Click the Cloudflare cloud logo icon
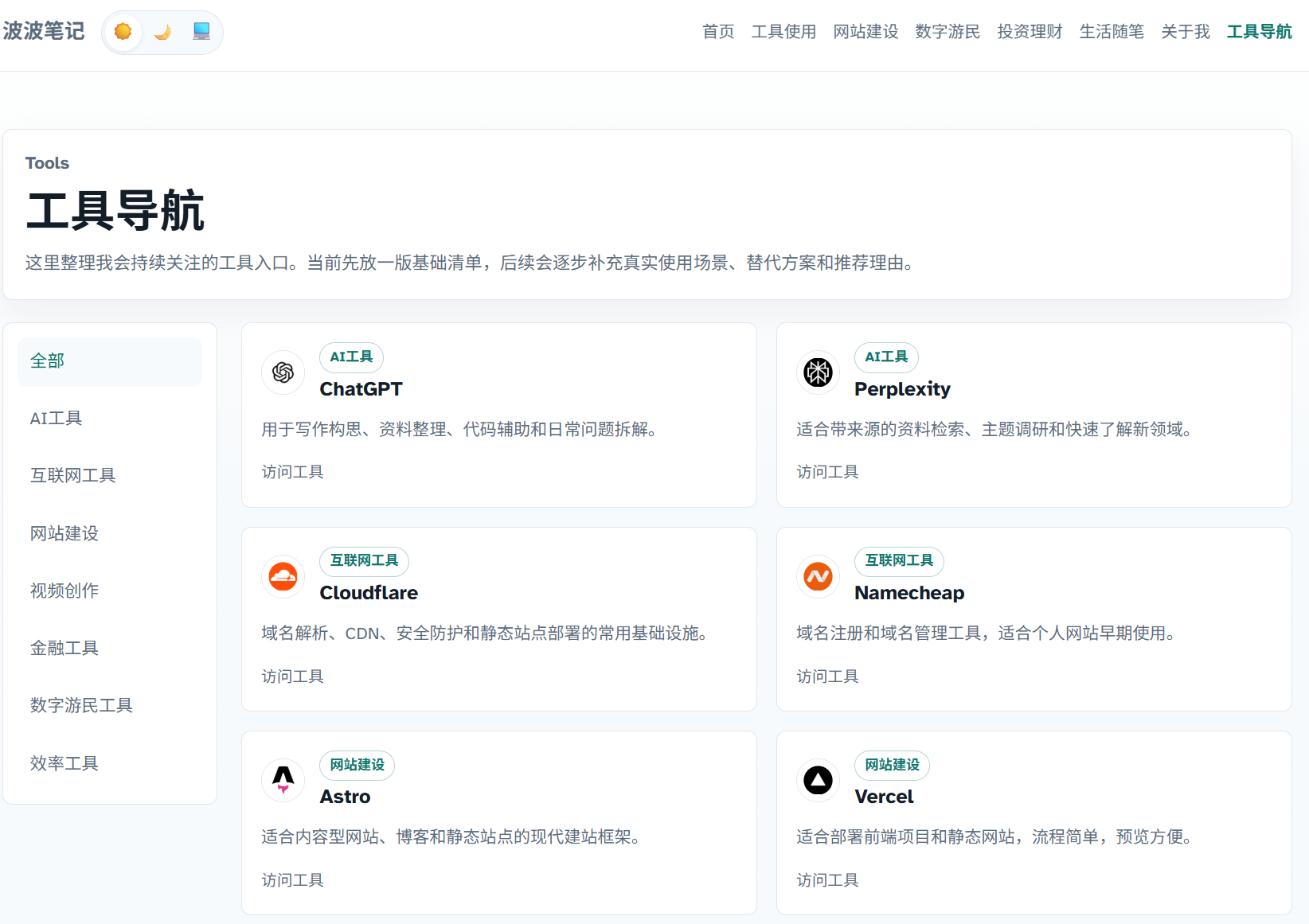 tap(283, 576)
